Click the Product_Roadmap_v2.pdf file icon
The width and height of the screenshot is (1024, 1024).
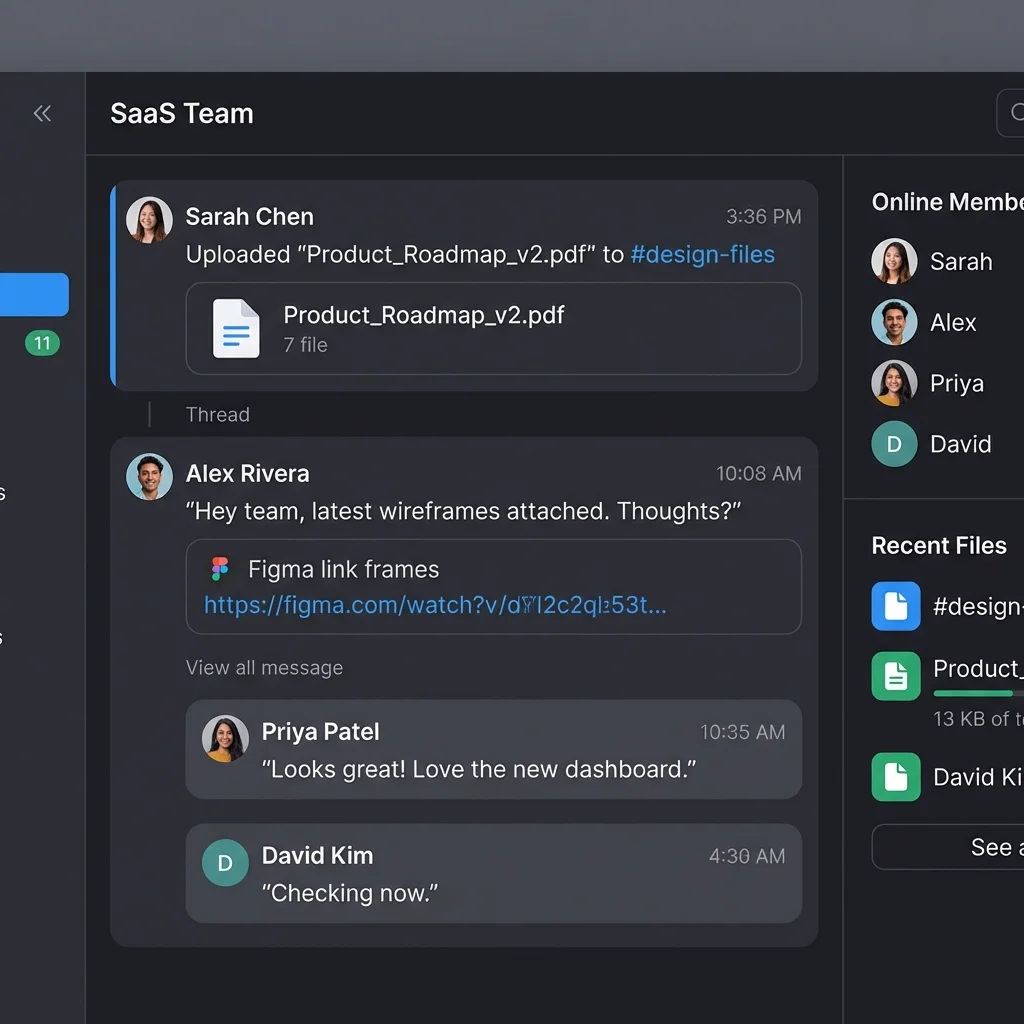[x=236, y=328]
